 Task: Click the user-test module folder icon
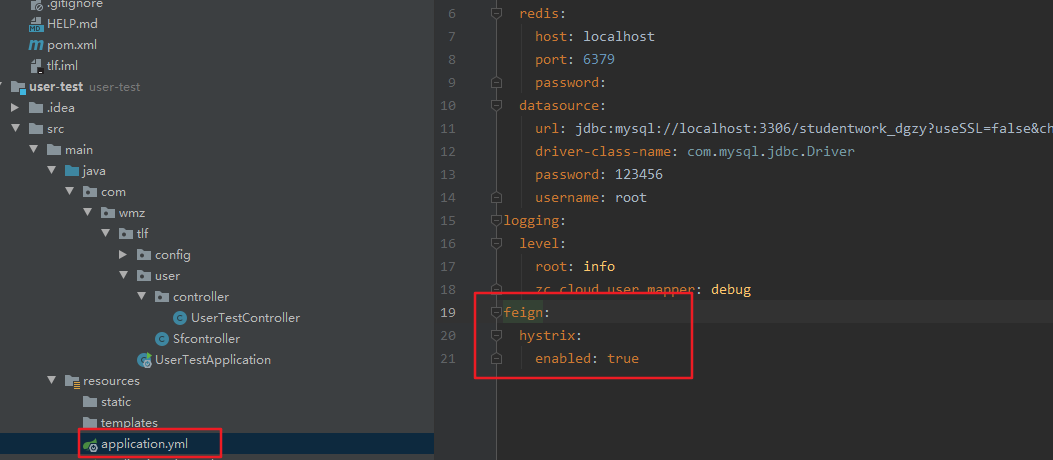click(x=18, y=87)
